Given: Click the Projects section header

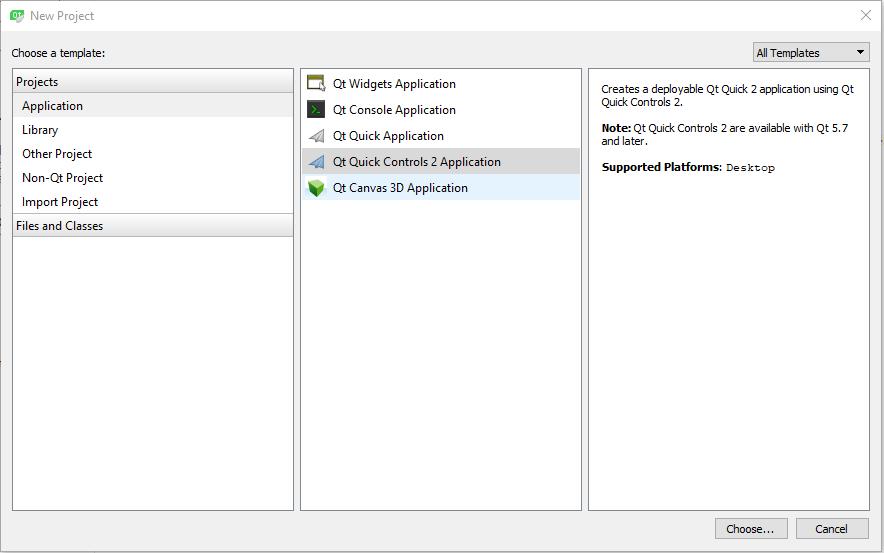Looking at the screenshot, I should pos(153,82).
